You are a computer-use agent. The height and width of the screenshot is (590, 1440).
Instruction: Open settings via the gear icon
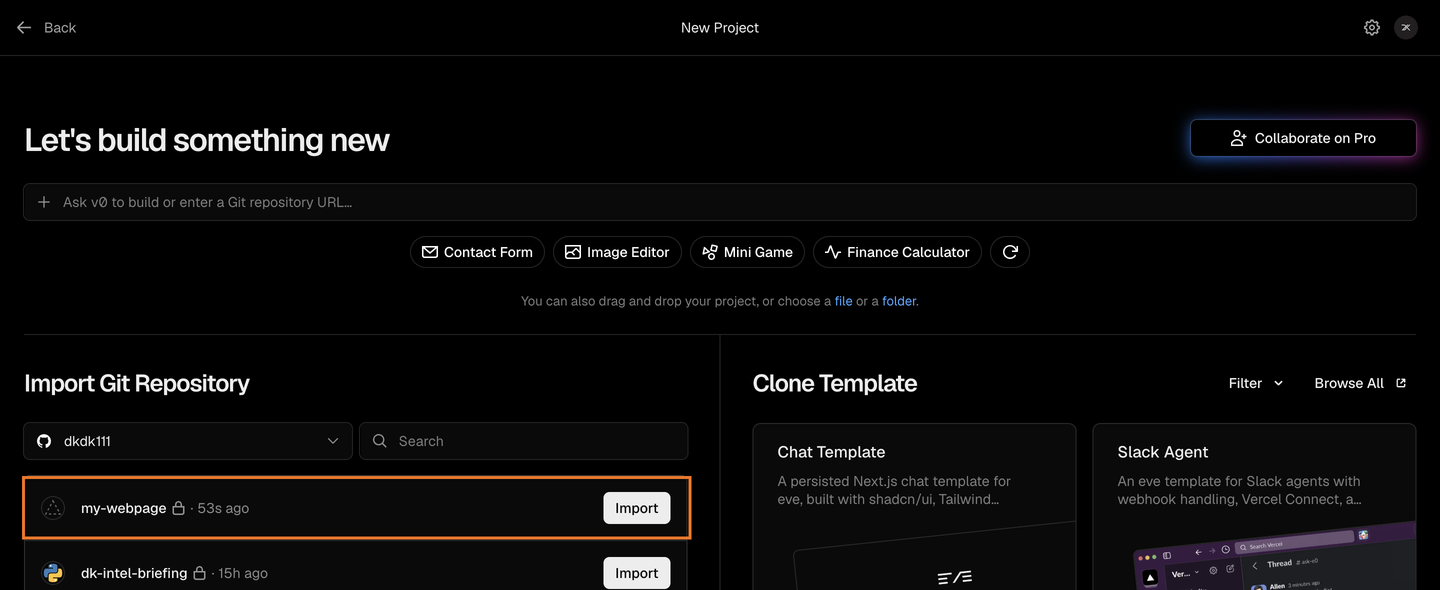point(1372,28)
